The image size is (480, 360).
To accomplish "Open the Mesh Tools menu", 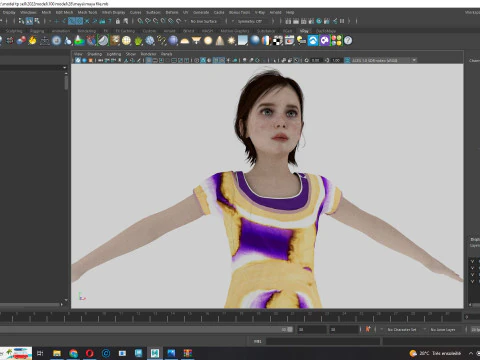I will (87, 12).
